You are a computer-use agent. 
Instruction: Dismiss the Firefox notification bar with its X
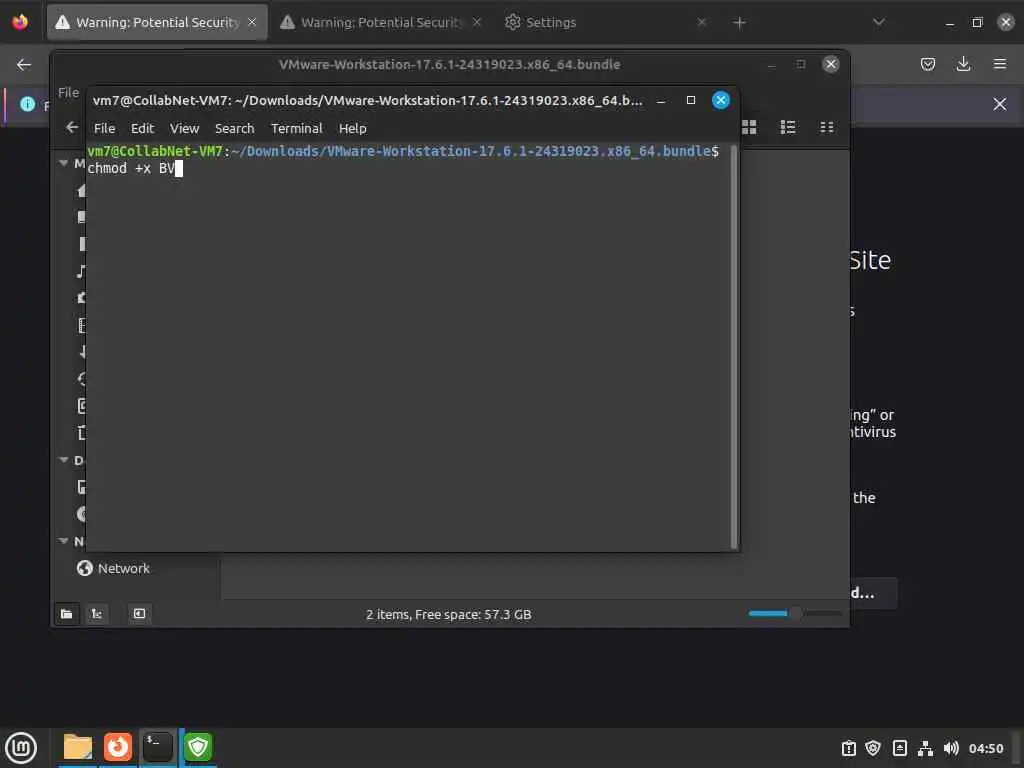[1000, 104]
